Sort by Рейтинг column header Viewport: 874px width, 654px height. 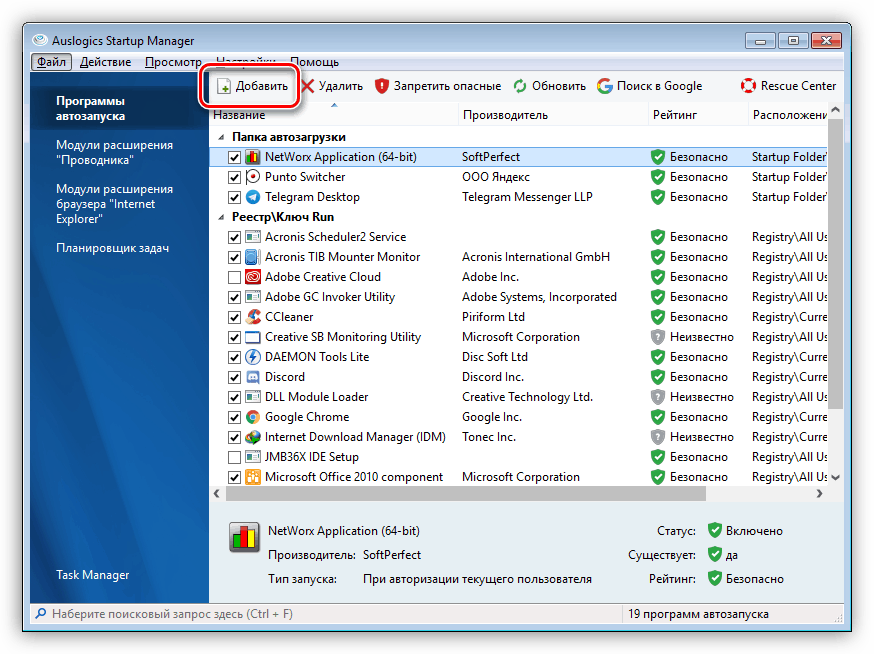tap(698, 115)
